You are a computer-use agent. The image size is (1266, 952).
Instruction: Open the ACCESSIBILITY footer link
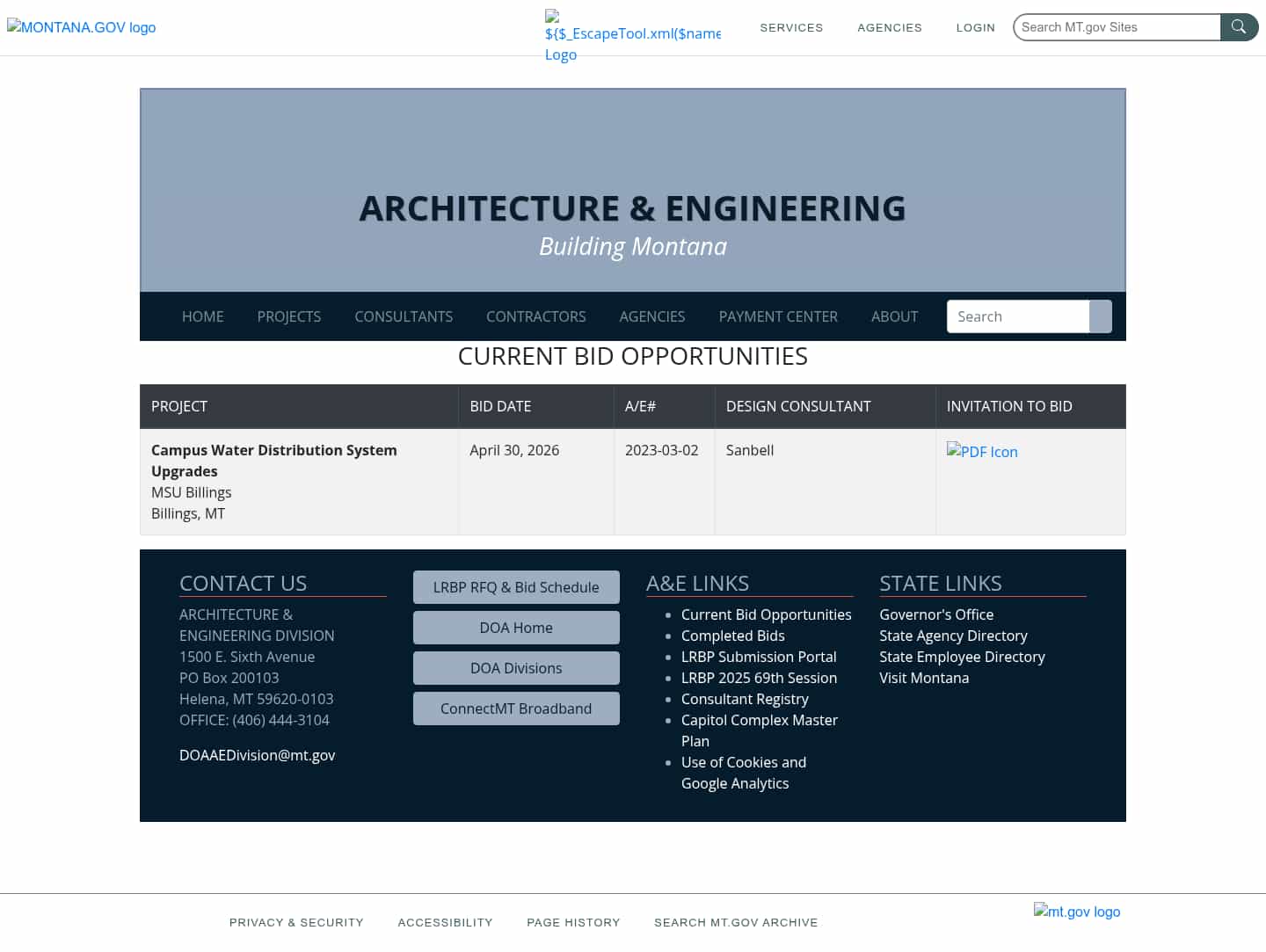(445, 922)
